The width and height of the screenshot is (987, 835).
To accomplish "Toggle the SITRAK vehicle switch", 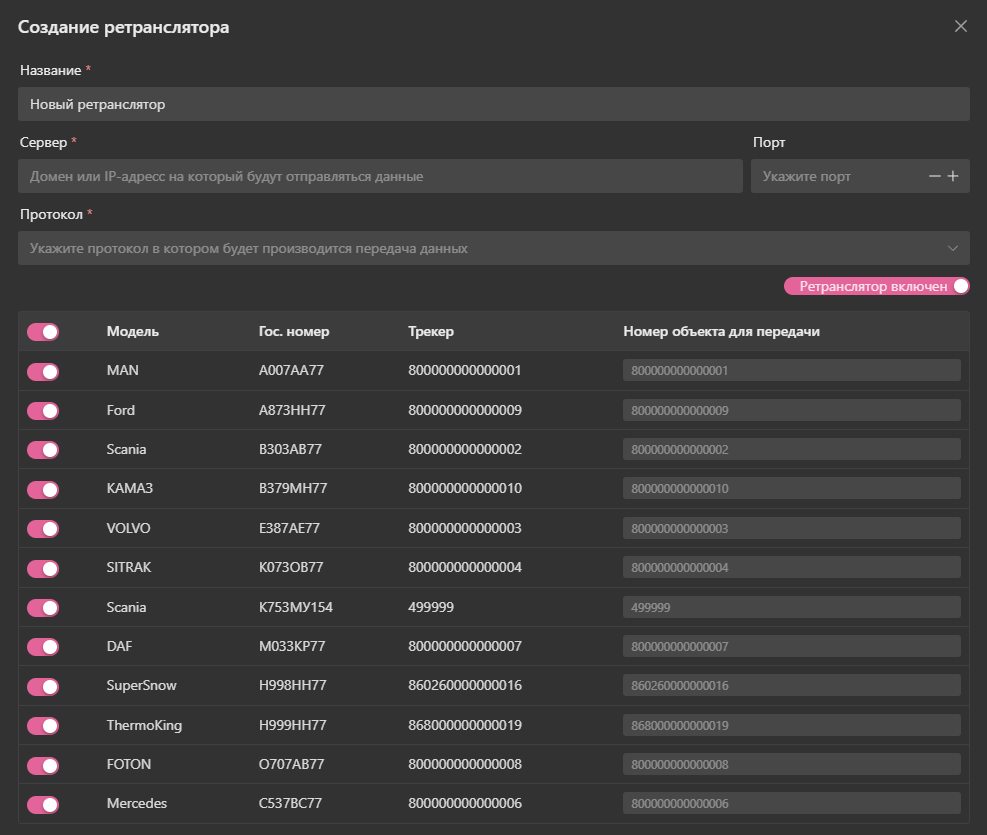I will pos(43,568).
